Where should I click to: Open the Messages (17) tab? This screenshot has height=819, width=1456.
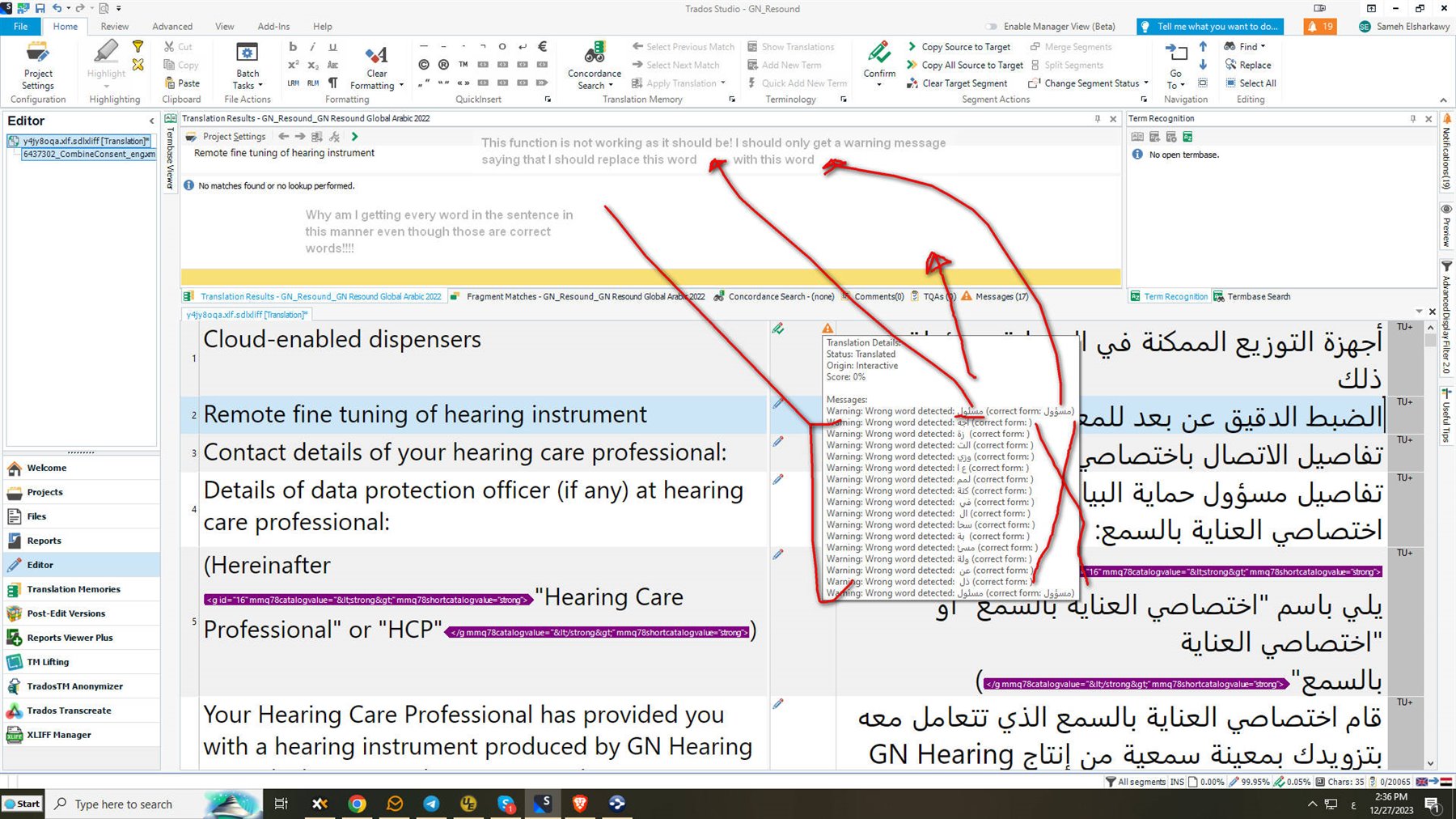[995, 296]
